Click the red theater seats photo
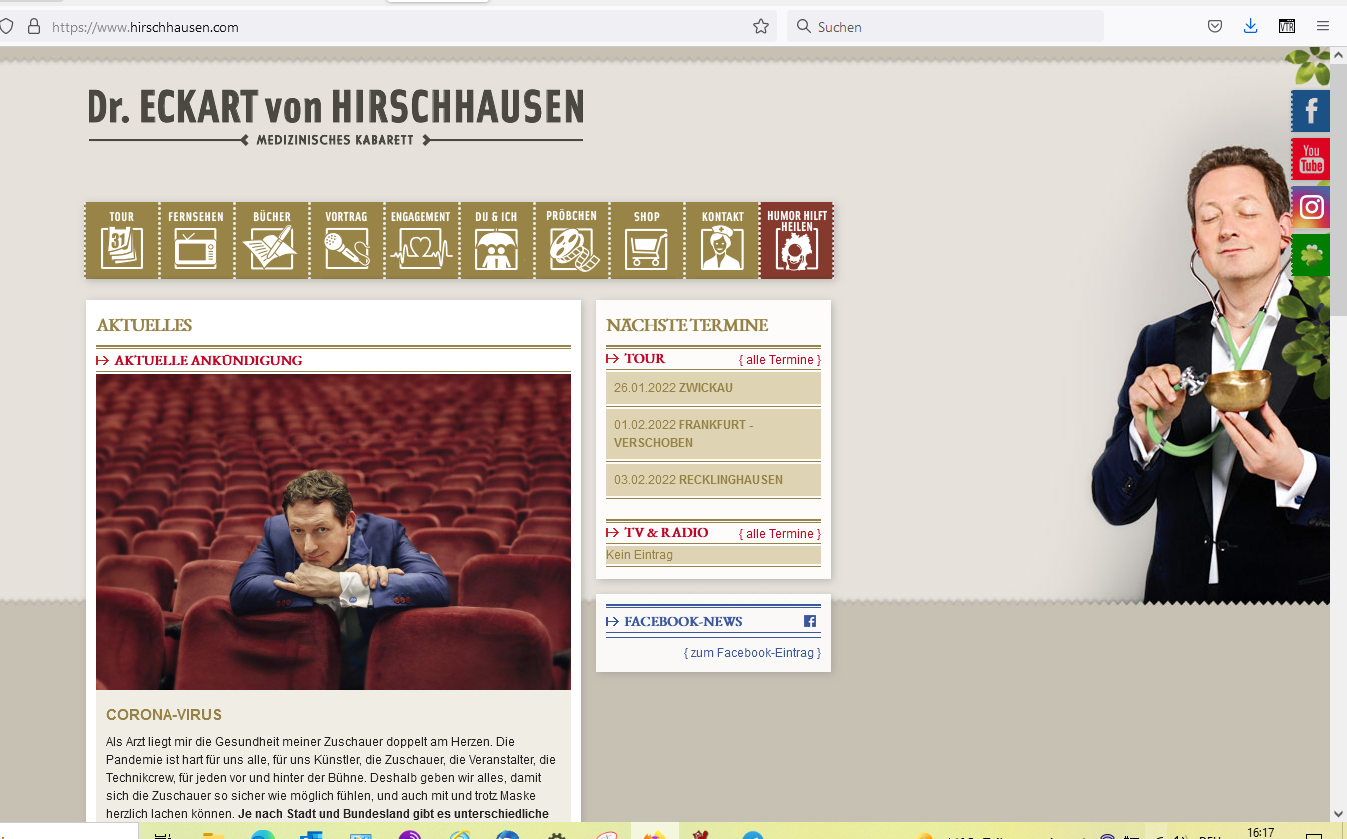The height and width of the screenshot is (839, 1347). pos(333,532)
